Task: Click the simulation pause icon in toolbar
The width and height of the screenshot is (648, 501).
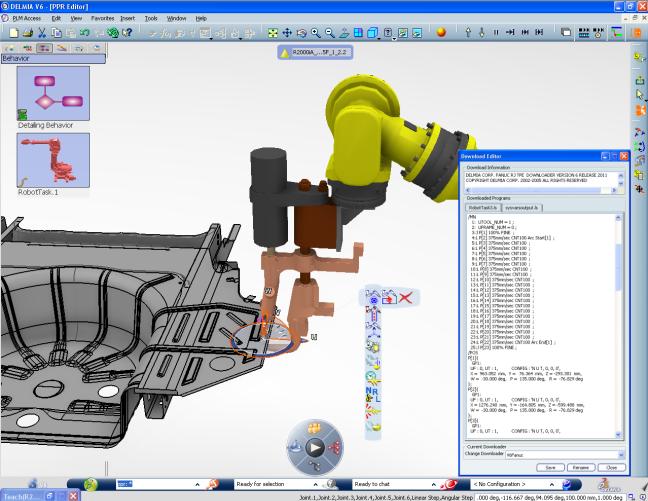Action: tap(496, 32)
